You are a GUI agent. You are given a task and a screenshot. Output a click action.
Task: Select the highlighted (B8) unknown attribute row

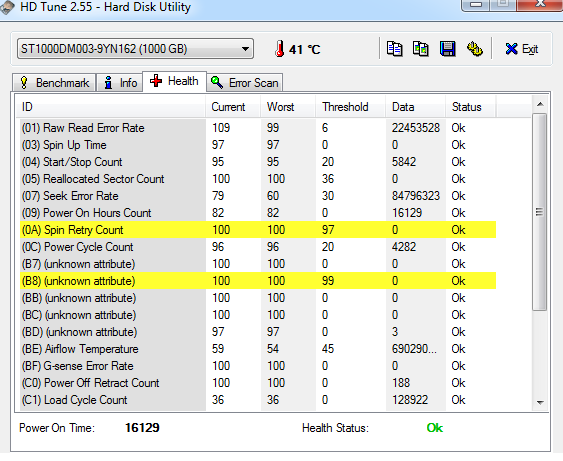[258, 281]
